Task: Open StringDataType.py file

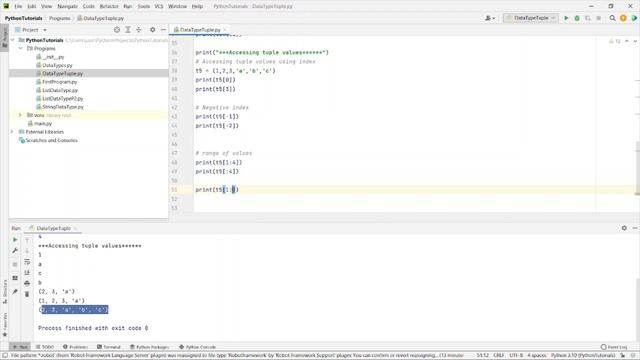Action: tap(62, 107)
